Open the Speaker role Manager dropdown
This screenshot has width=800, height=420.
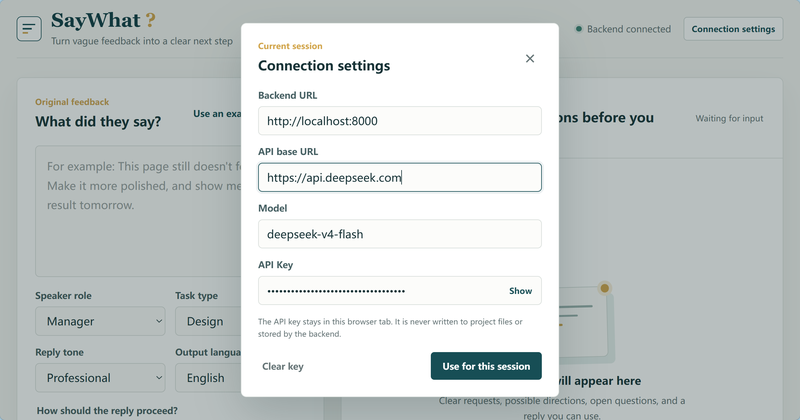click(x=100, y=321)
